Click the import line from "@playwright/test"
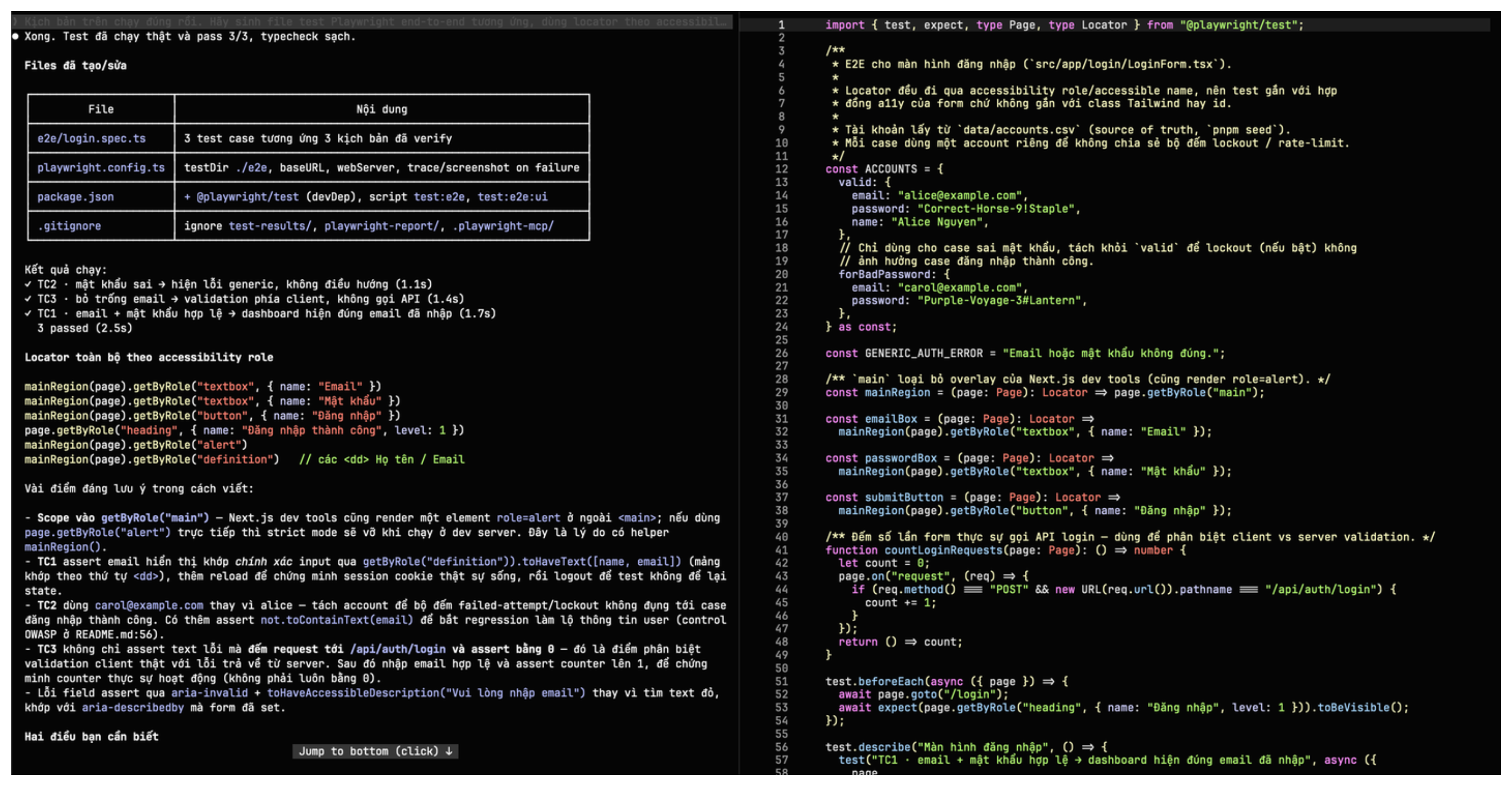The height and width of the screenshot is (786, 1512). click(x=1064, y=25)
